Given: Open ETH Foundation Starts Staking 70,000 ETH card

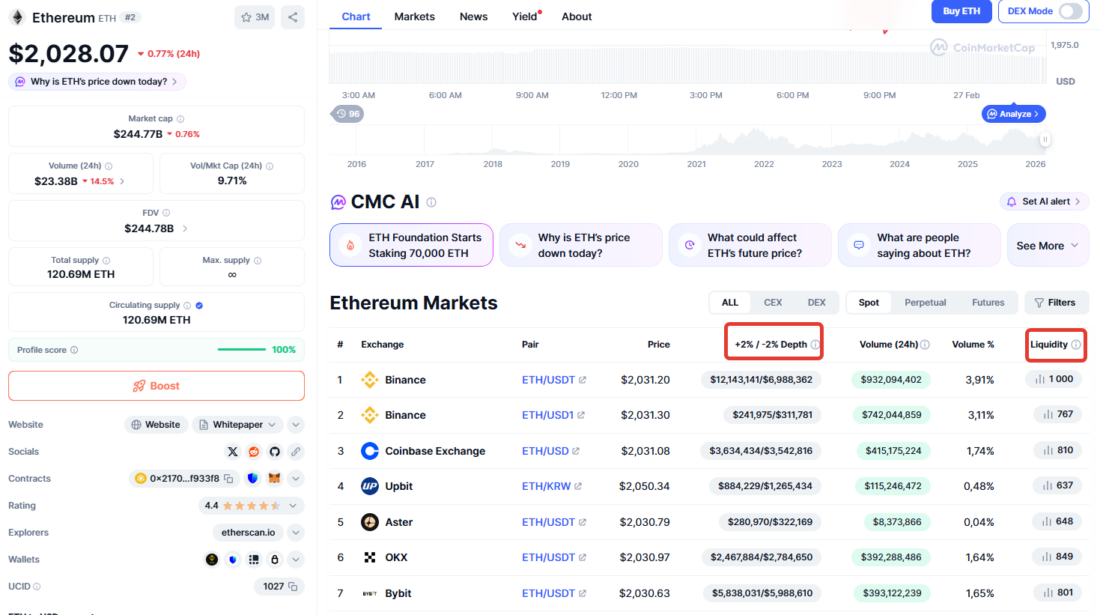Looking at the screenshot, I should (411, 245).
